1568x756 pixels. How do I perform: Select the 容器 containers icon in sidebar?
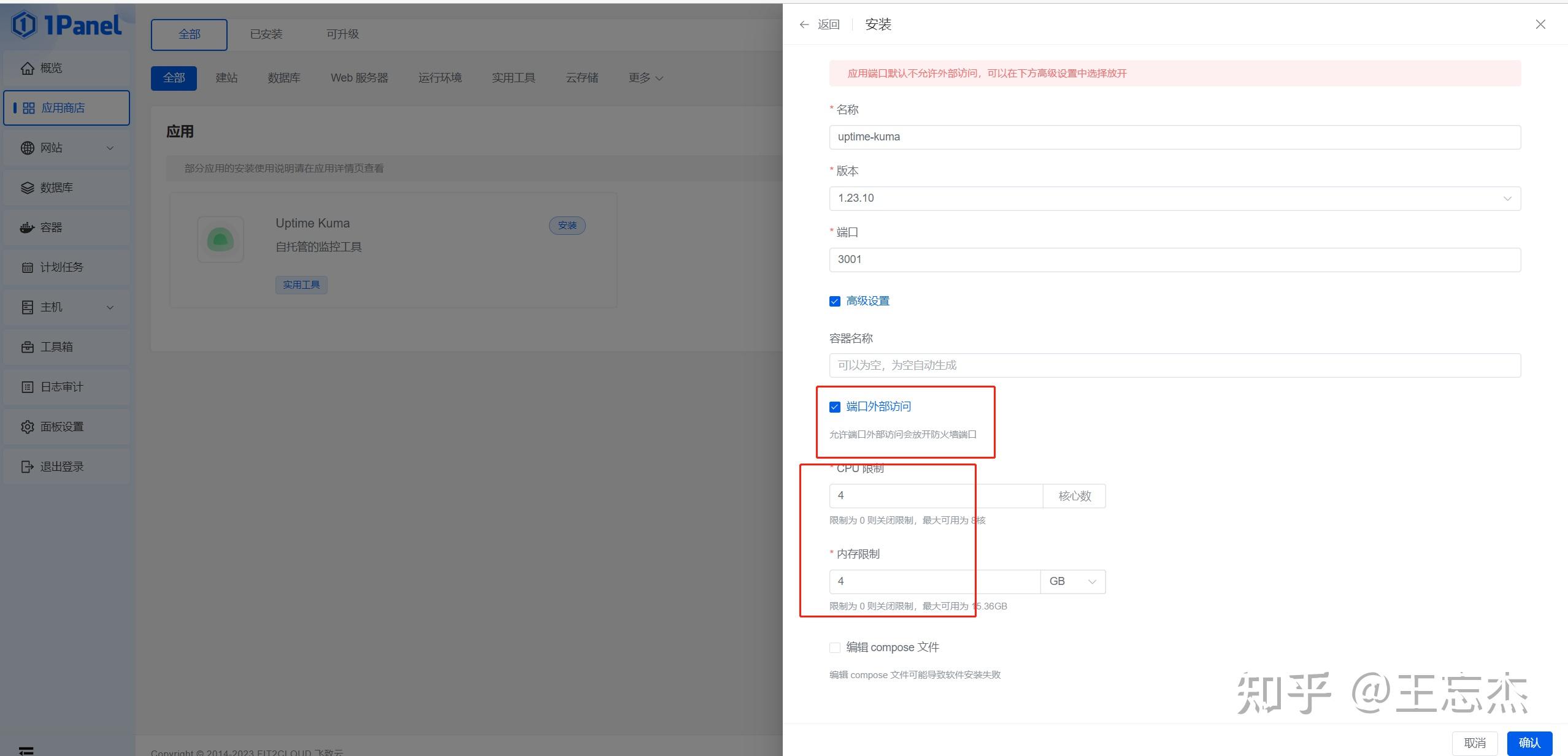click(x=28, y=227)
